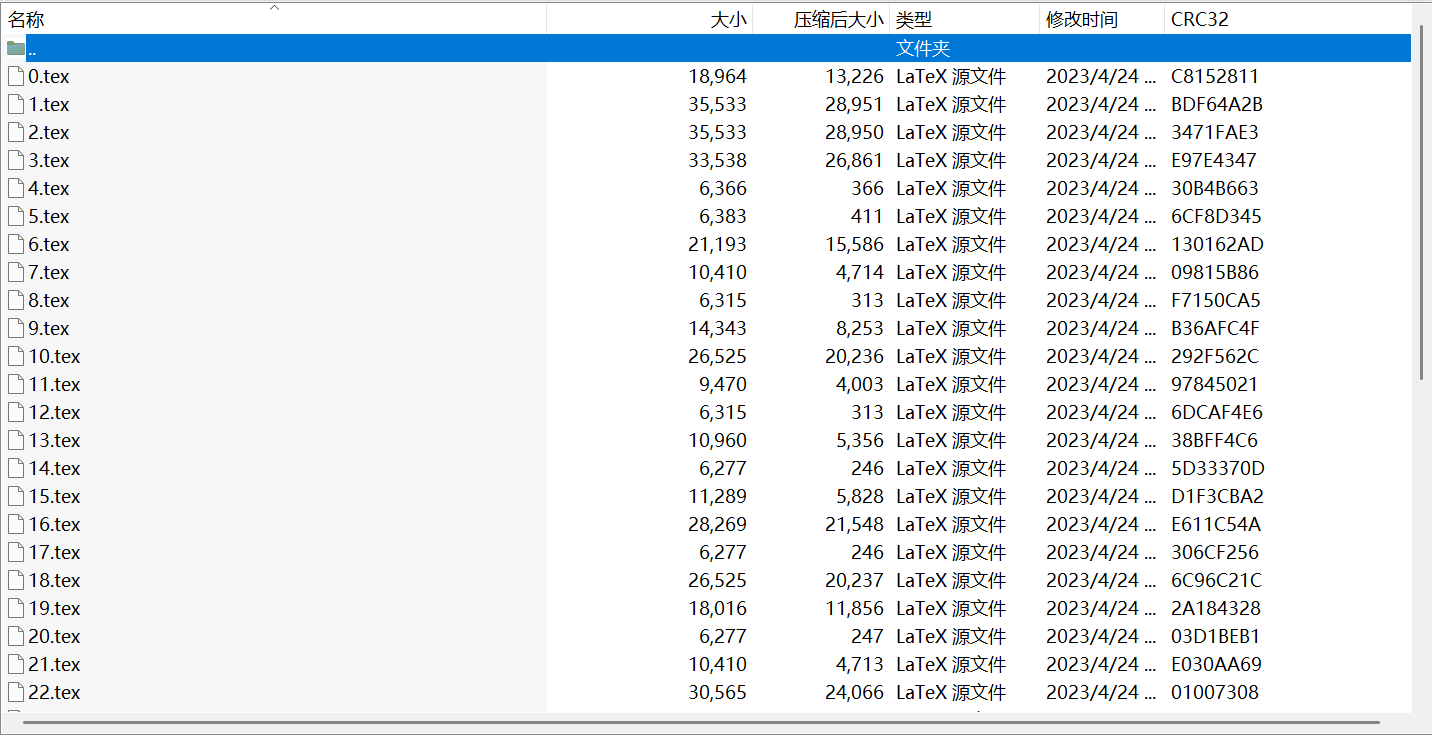
Task: Select the file icon beside 9.tex
Action: pos(16,328)
